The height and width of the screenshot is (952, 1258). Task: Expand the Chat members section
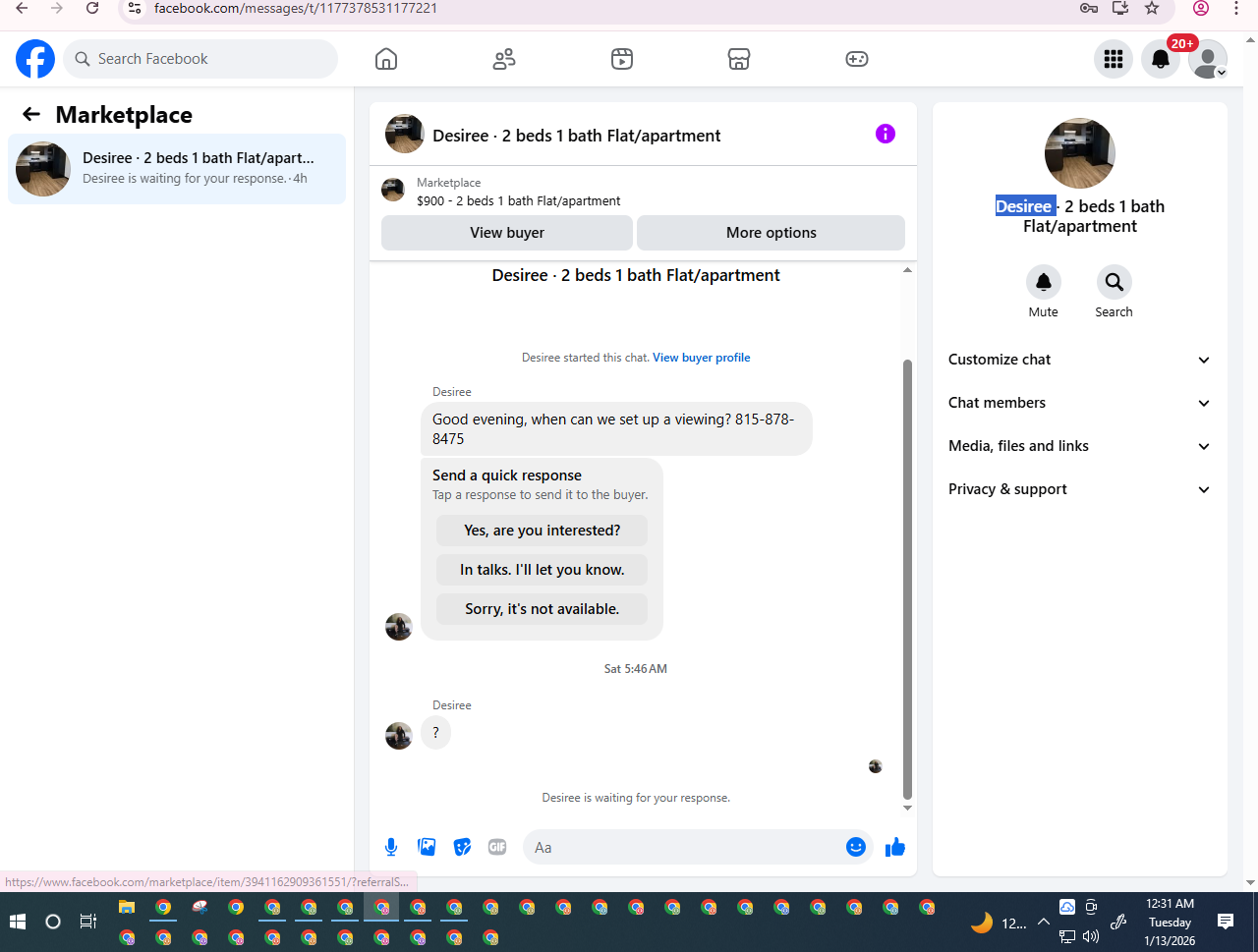(1080, 403)
